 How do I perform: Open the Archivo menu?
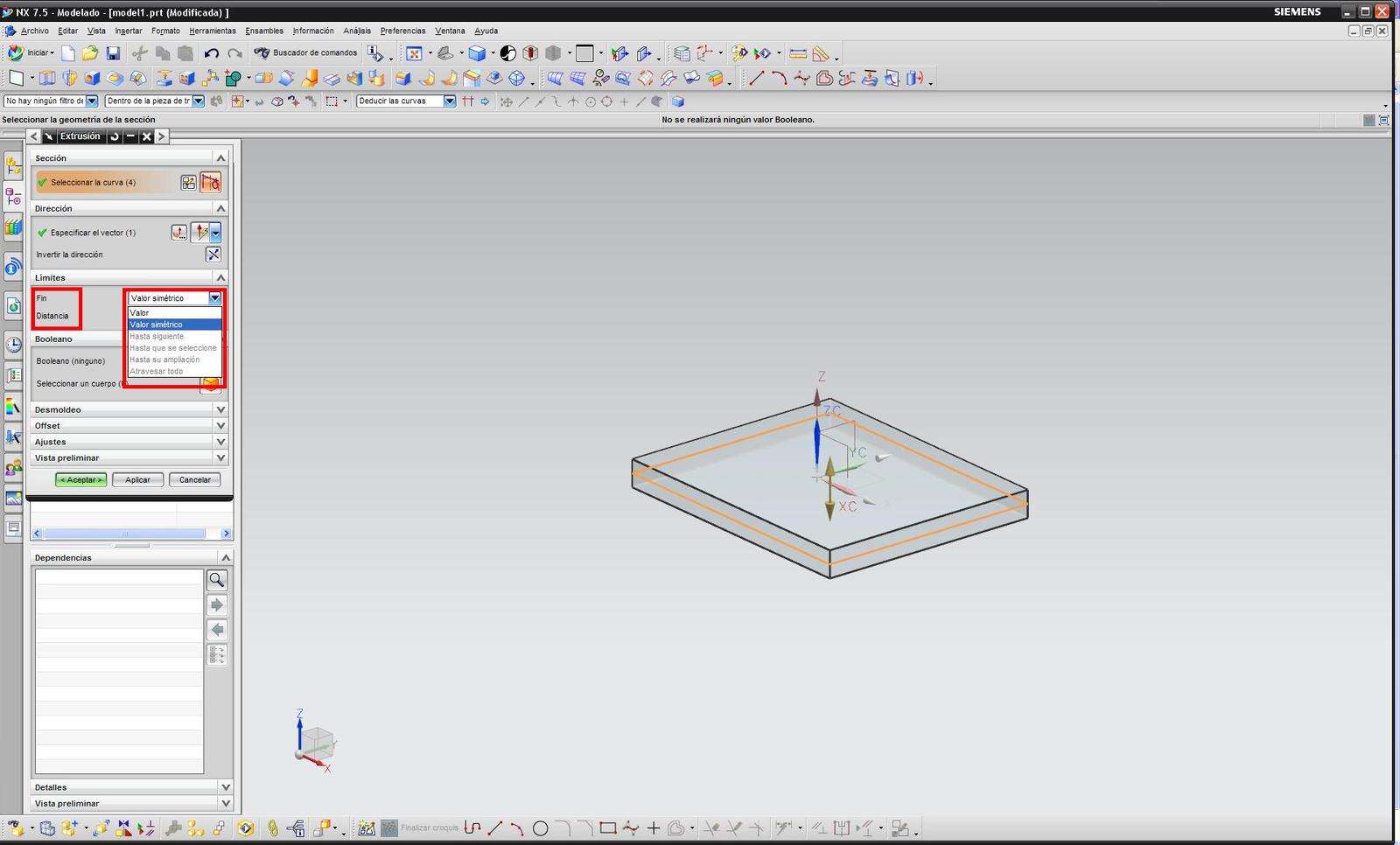pos(35,31)
